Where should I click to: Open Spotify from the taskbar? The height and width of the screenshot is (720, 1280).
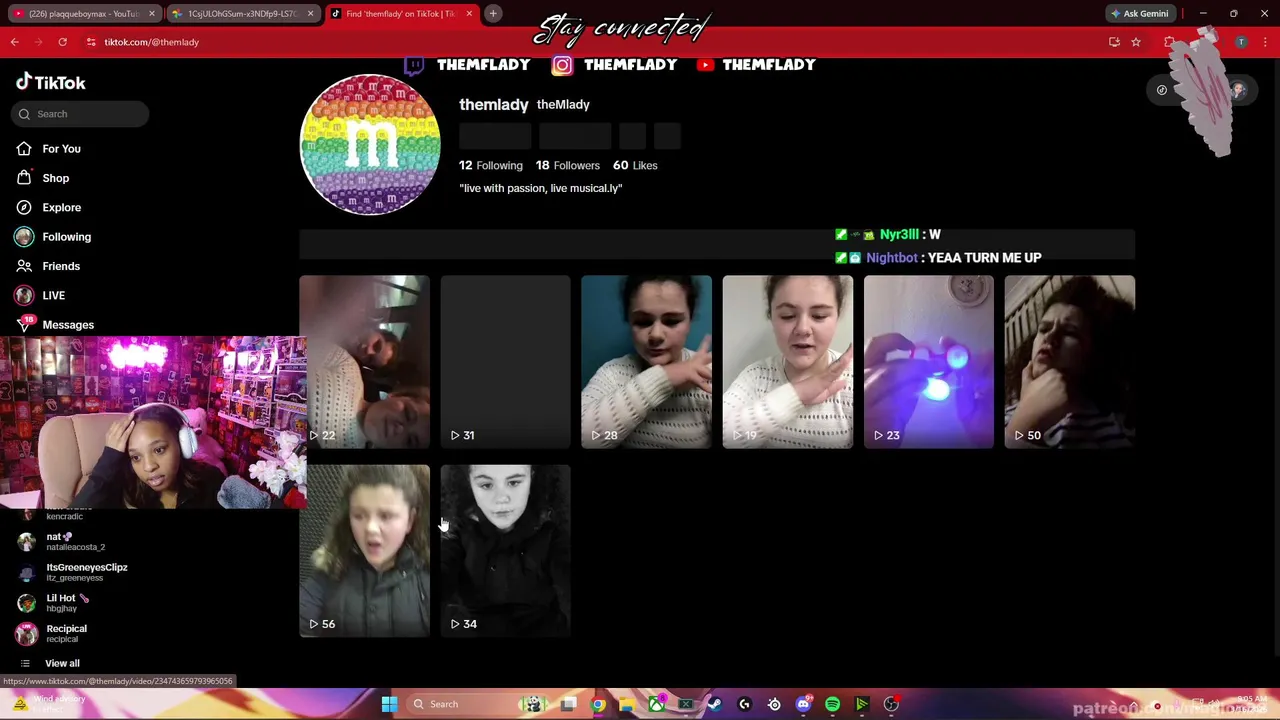832,704
